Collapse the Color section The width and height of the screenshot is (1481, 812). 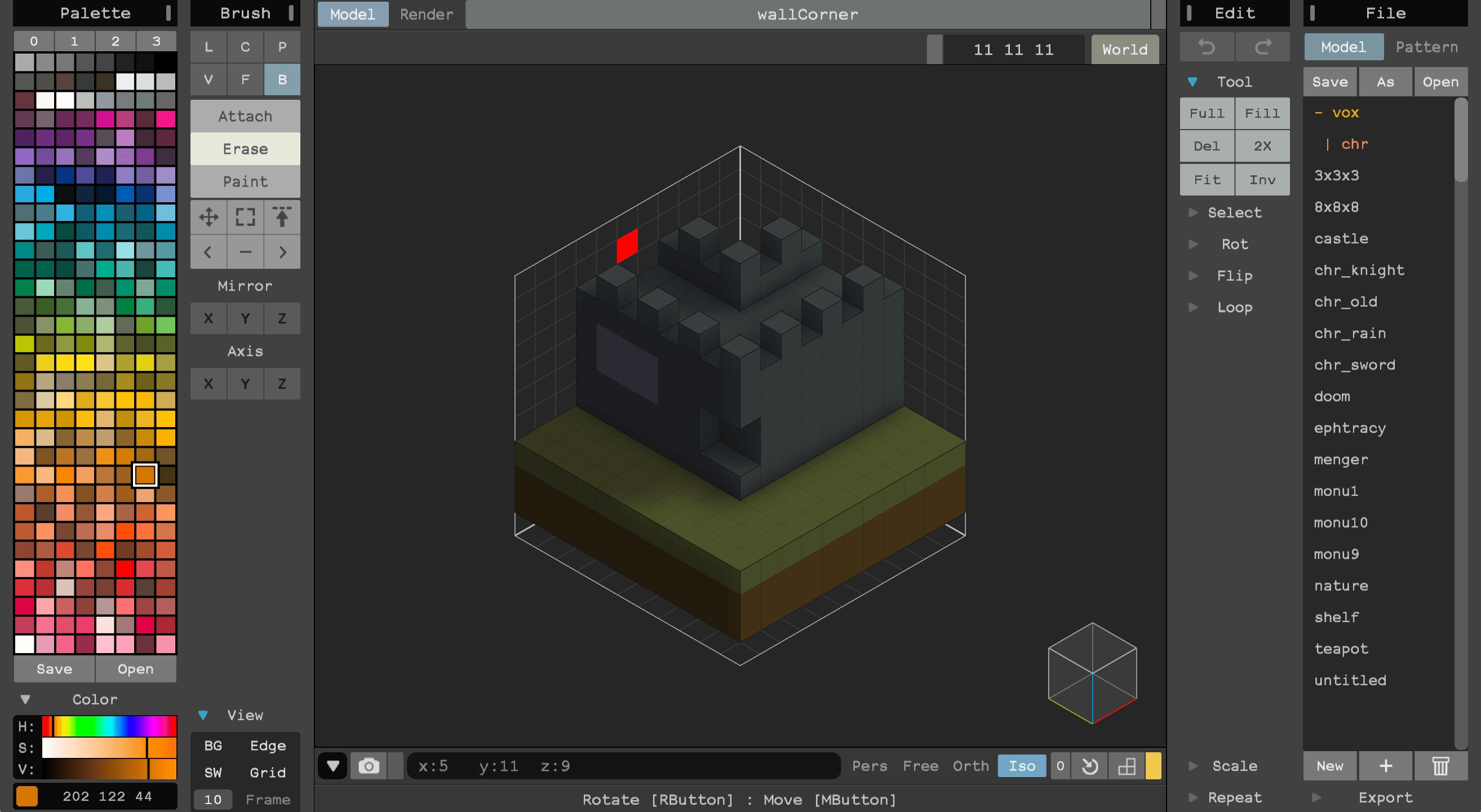[25, 699]
